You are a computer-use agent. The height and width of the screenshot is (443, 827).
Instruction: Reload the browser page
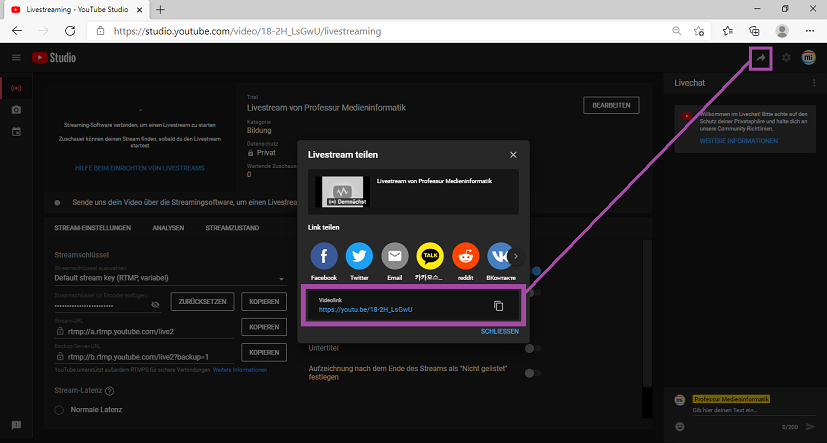[70, 31]
